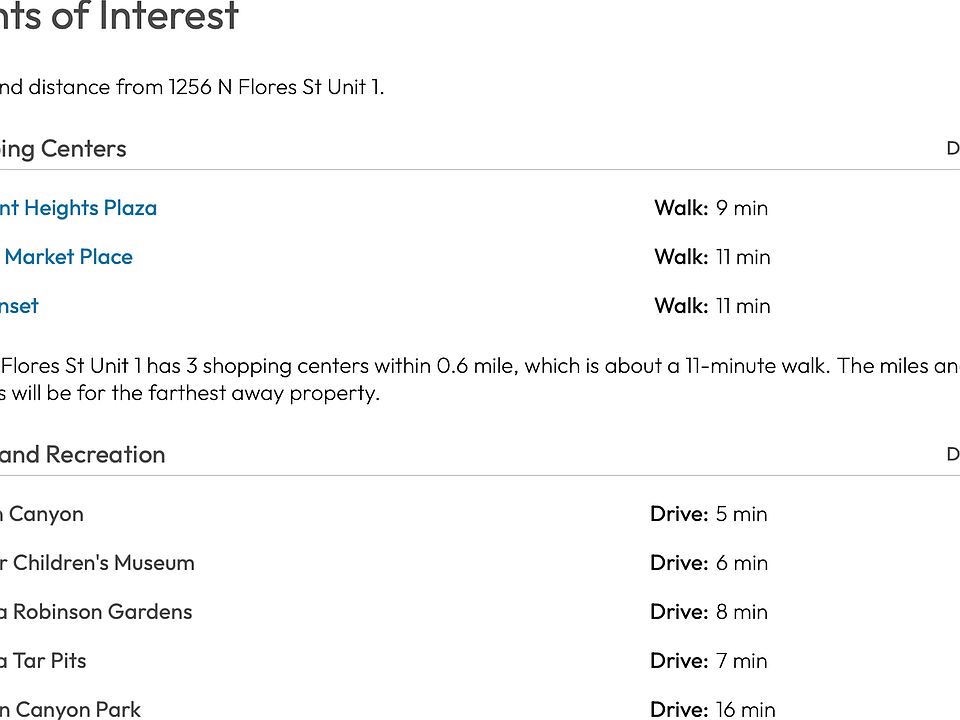Select the Tar Pits entry
The image size is (960, 720).
[x=43, y=661]
